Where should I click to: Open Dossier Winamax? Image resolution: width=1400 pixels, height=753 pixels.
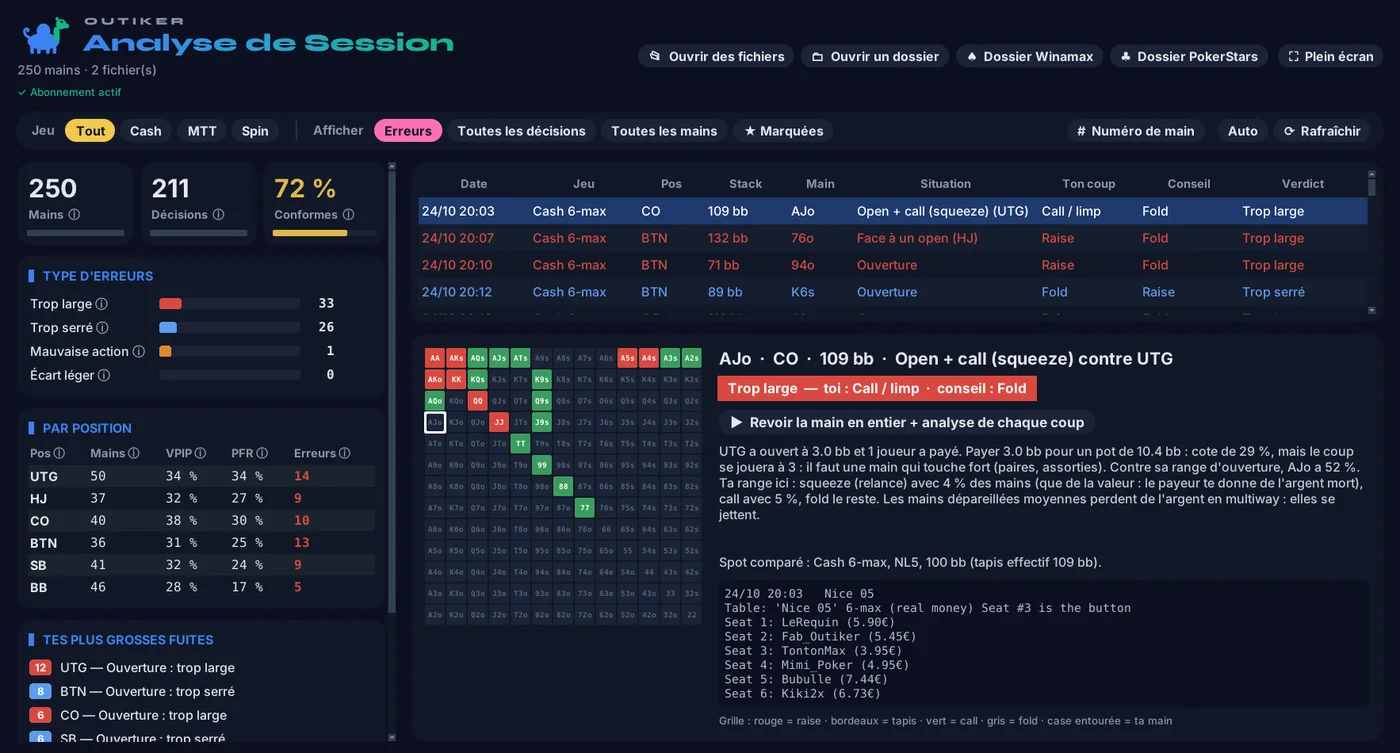(1029, 56)
